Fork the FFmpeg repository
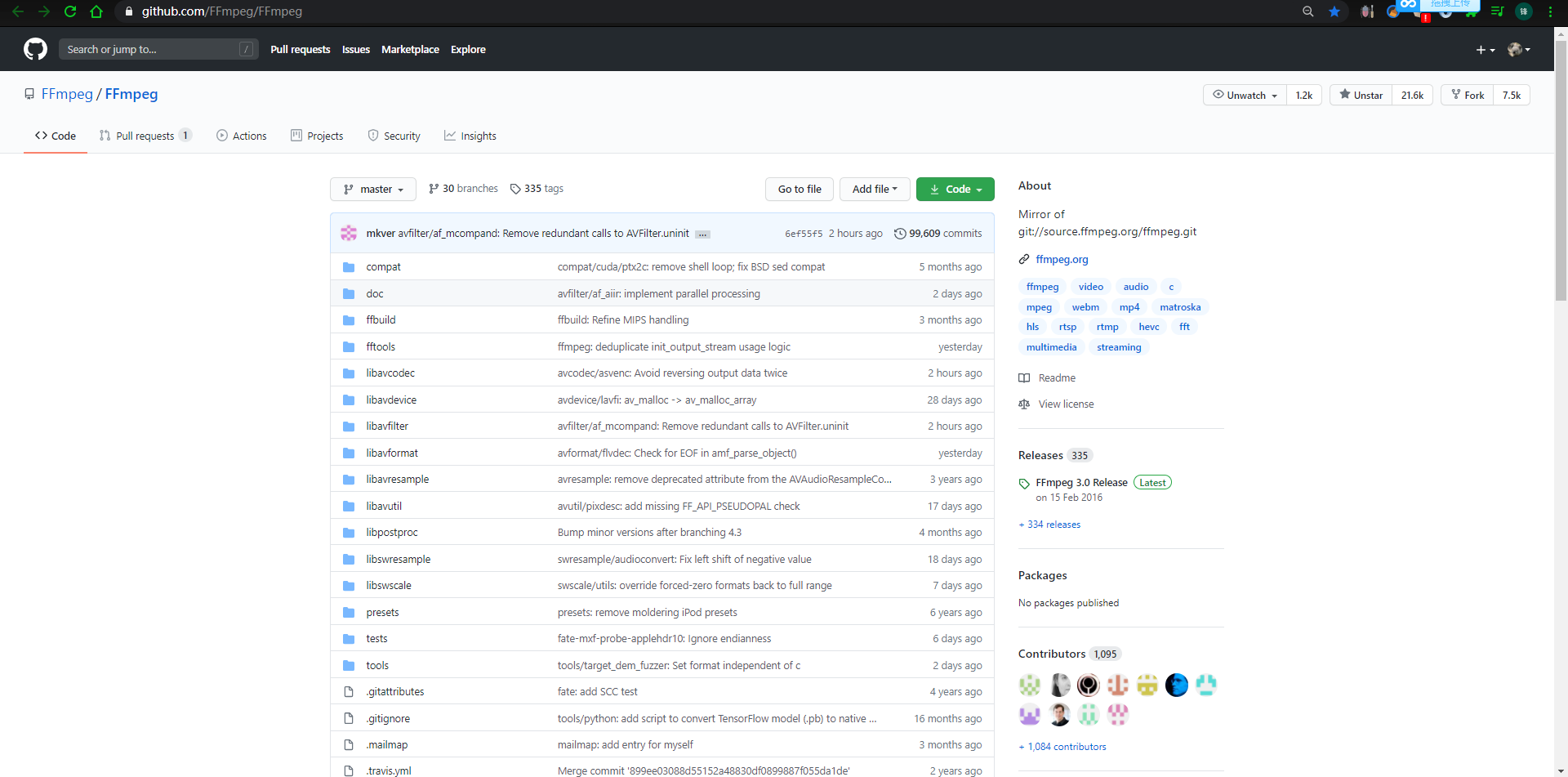 pos(1467,96)
